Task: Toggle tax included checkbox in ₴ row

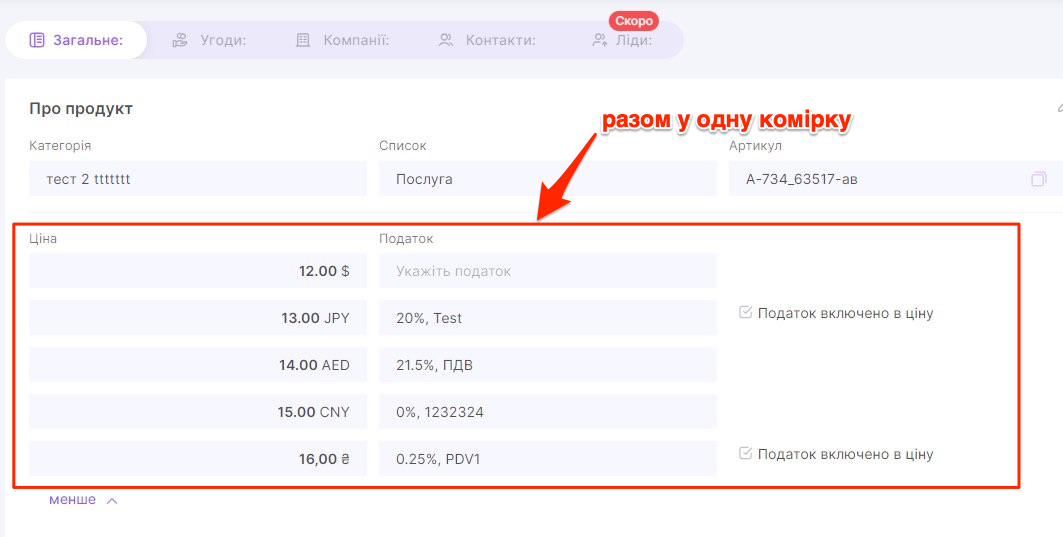Action: tap(745, 454)
